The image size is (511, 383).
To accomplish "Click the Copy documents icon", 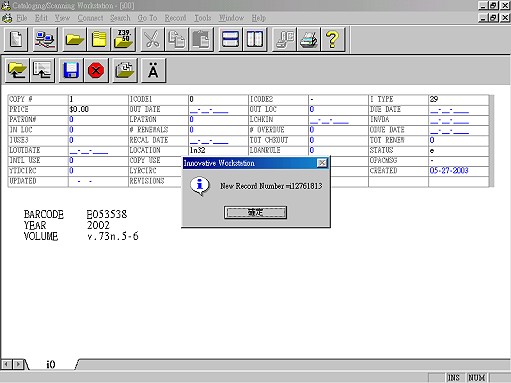I will coord(177,39).
